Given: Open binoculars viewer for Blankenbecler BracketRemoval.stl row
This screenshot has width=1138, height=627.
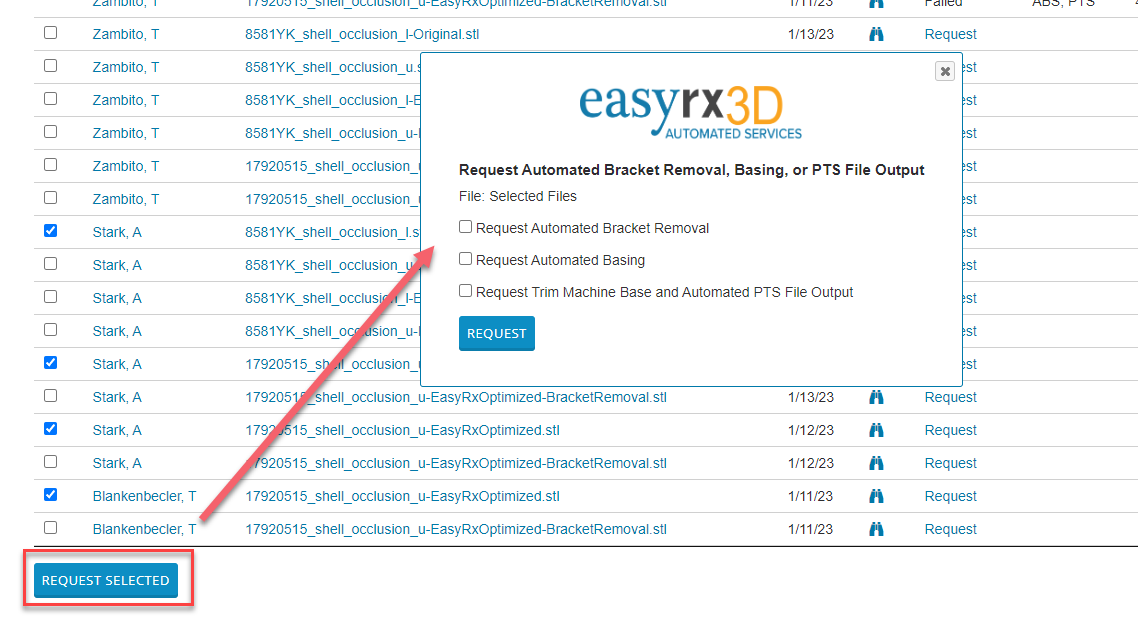Looking at the screenshot, I should [x=876, y=529].
